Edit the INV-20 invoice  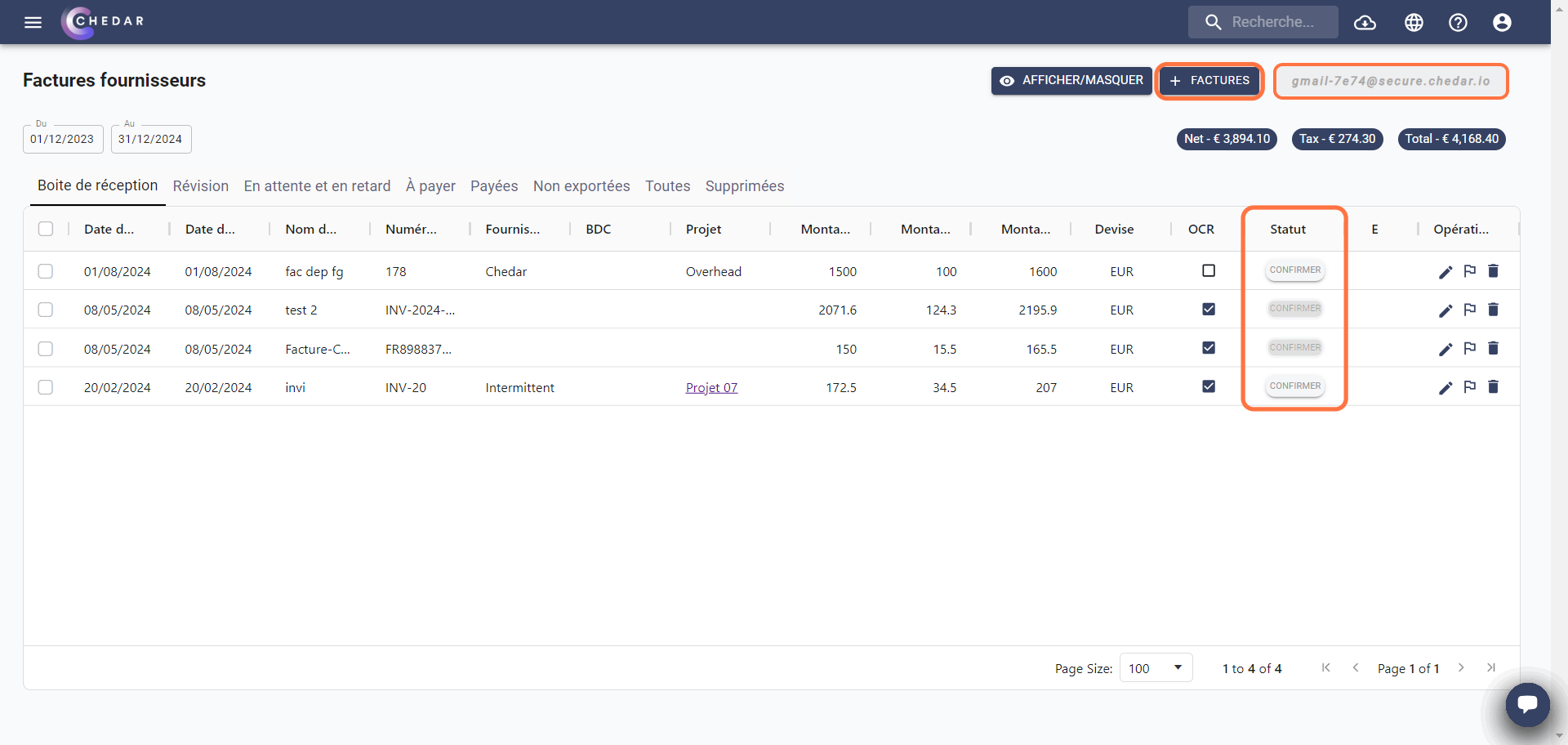1445,388
